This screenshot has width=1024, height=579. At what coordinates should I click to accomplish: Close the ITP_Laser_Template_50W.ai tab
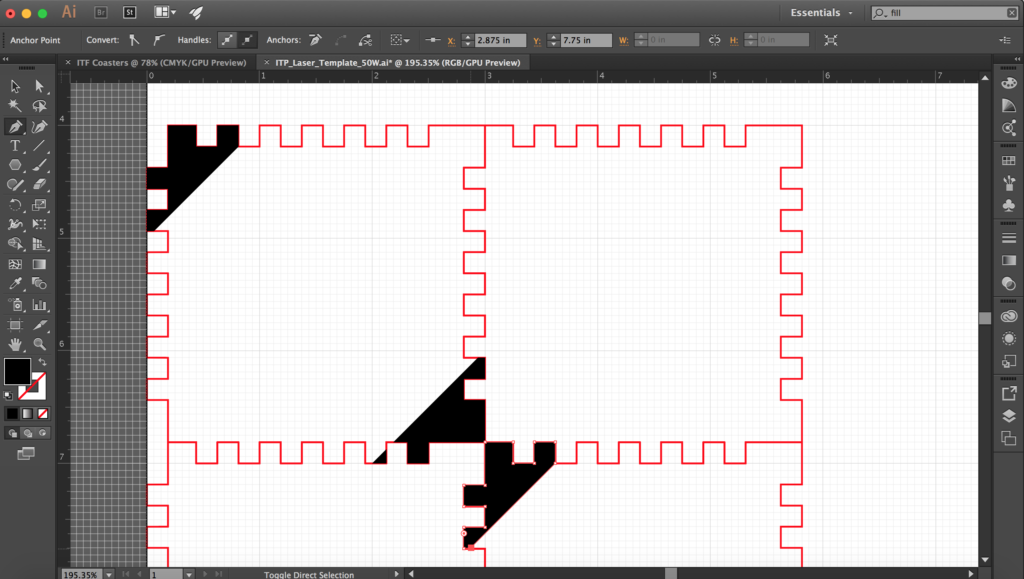266,63
